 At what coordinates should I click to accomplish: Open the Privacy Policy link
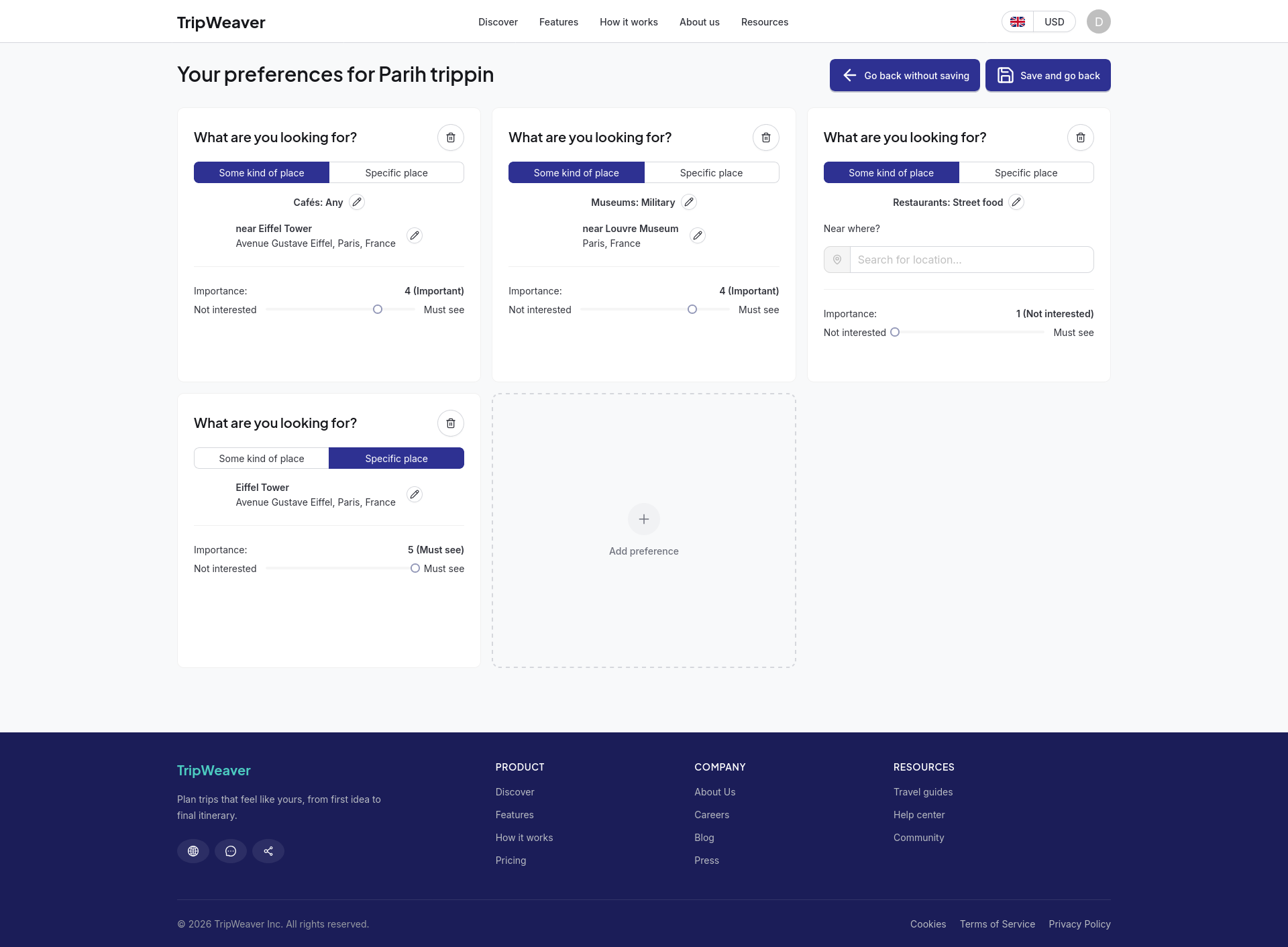tap(1079, 924)
